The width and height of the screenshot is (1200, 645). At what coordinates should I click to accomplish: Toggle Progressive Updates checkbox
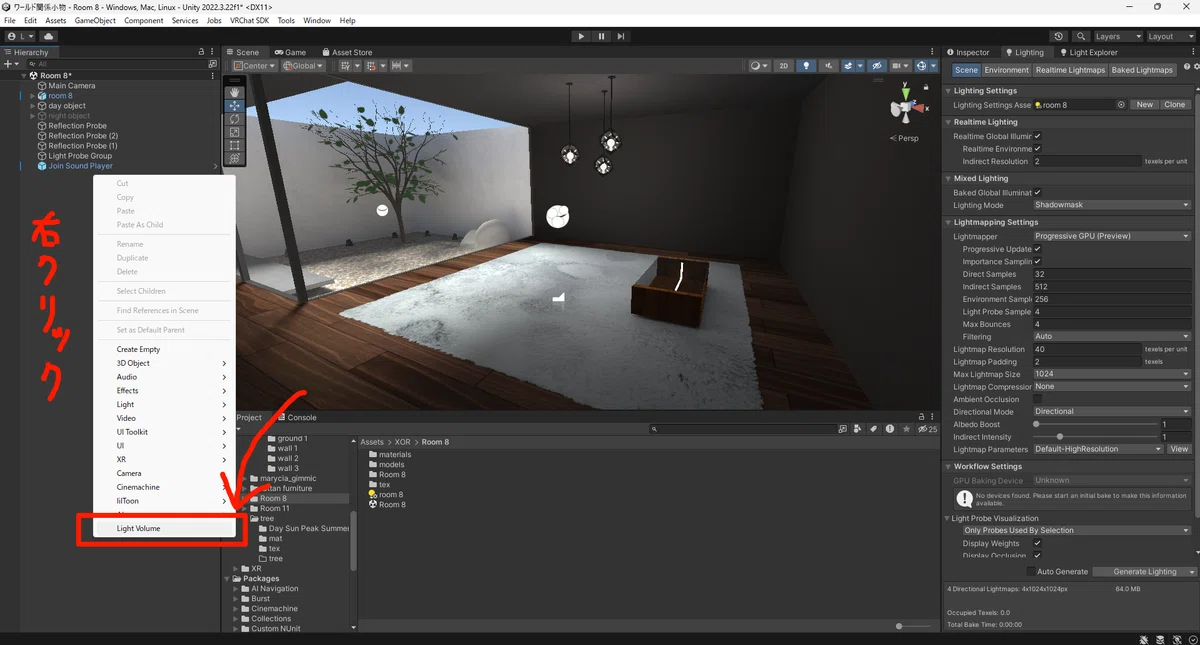click(1038, 249)
